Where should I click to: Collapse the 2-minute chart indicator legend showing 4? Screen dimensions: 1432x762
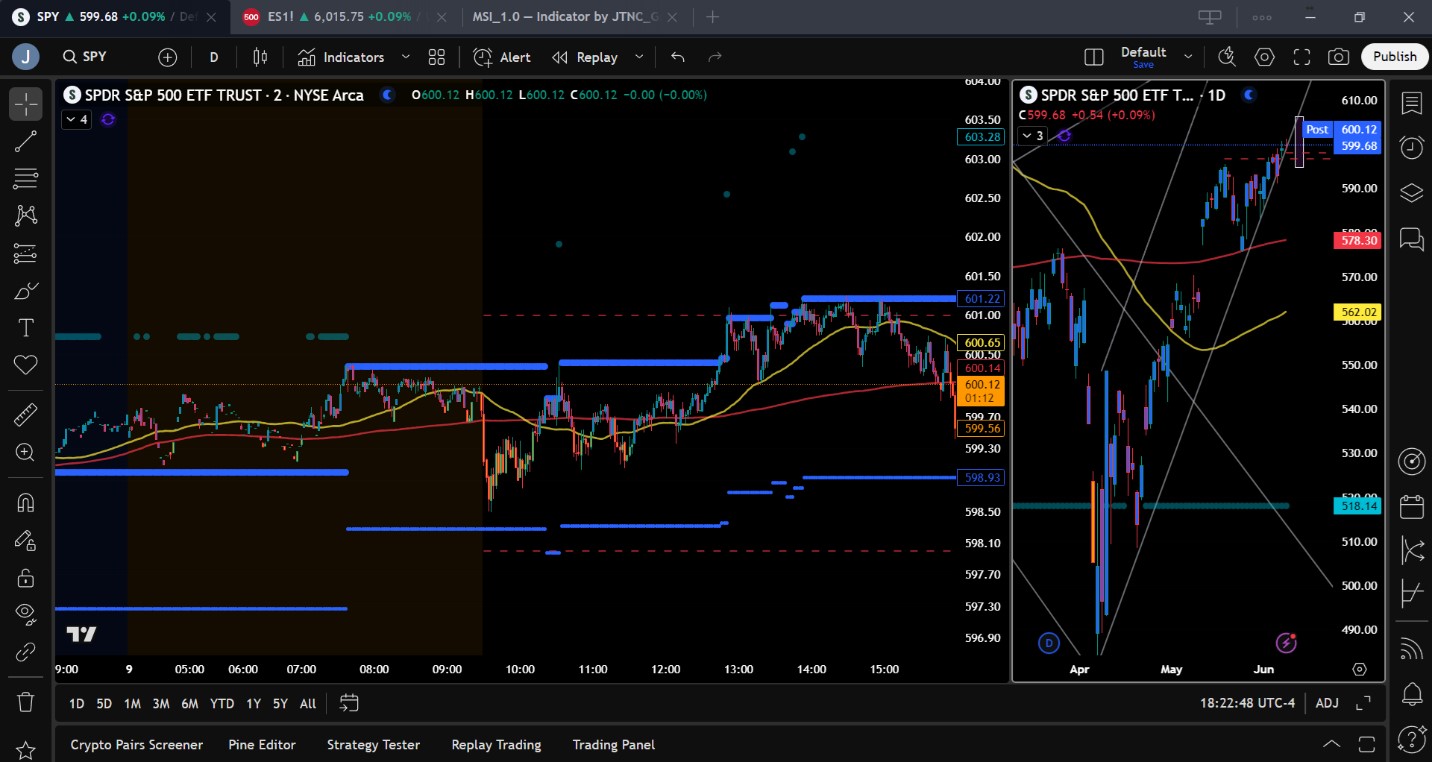(77, 120)
